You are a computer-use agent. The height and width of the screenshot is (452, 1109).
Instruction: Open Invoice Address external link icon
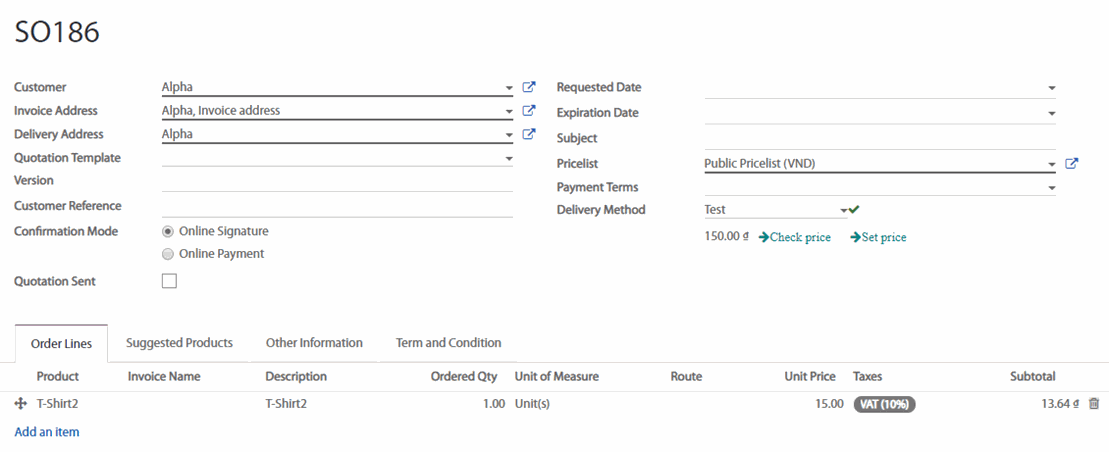tap(529, 111)
